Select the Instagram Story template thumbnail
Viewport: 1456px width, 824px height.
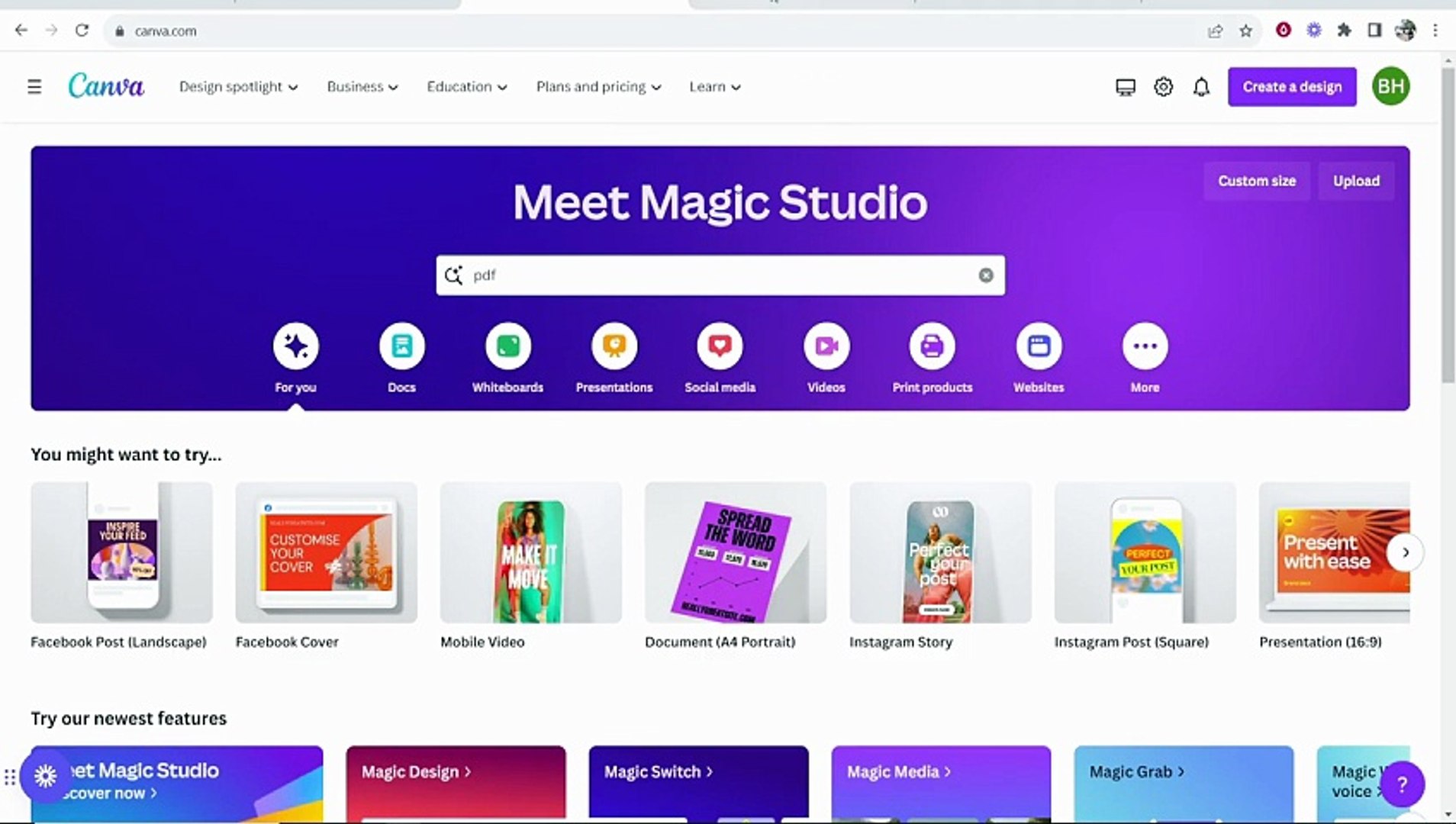click(x=939, y=552)
